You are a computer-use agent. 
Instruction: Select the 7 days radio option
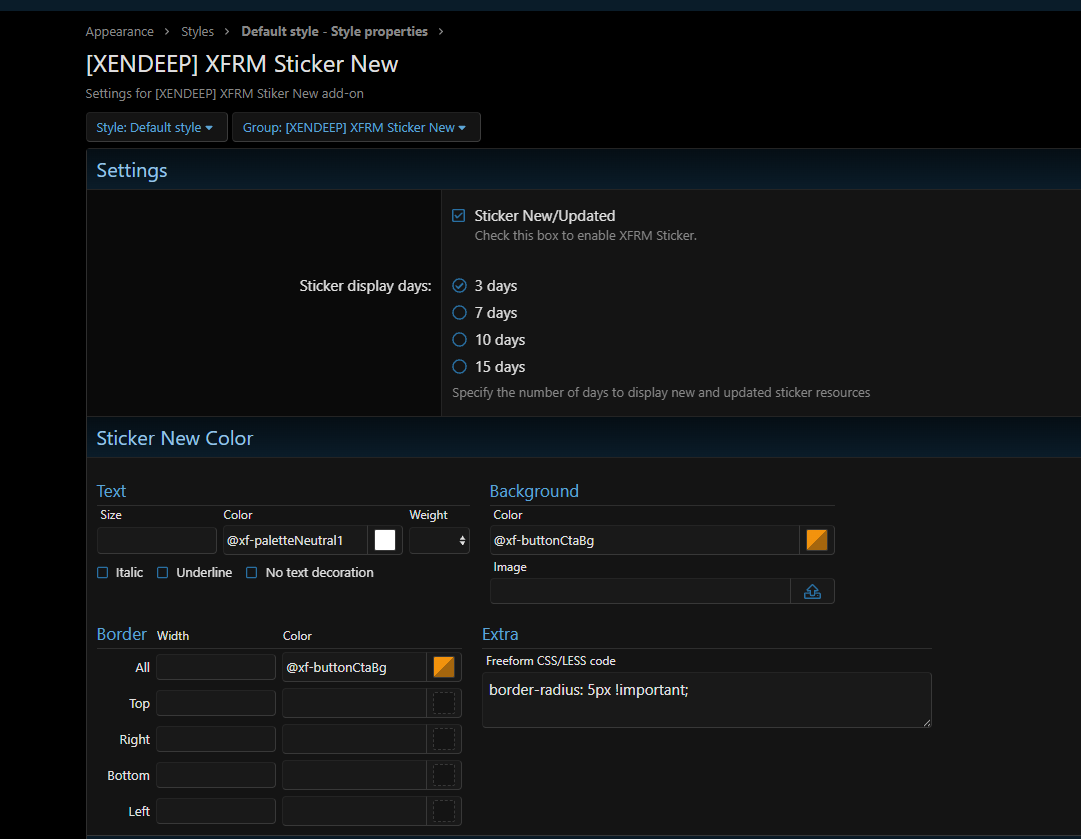(459, 312)
